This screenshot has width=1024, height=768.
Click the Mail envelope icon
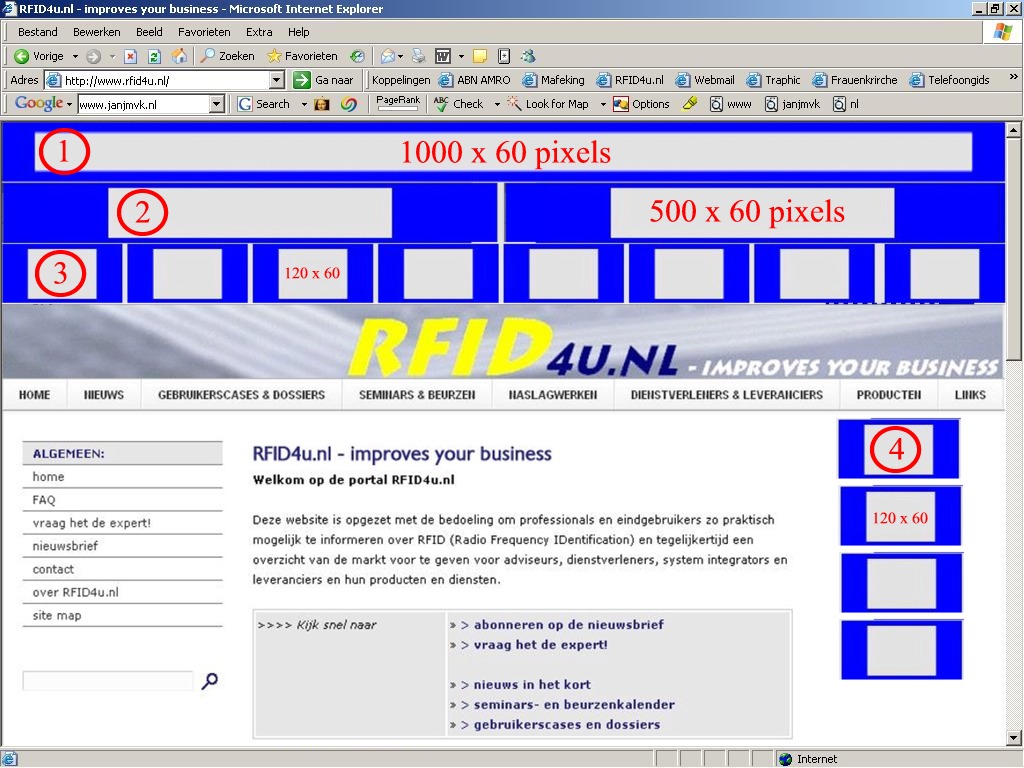(x=387, y=56)
